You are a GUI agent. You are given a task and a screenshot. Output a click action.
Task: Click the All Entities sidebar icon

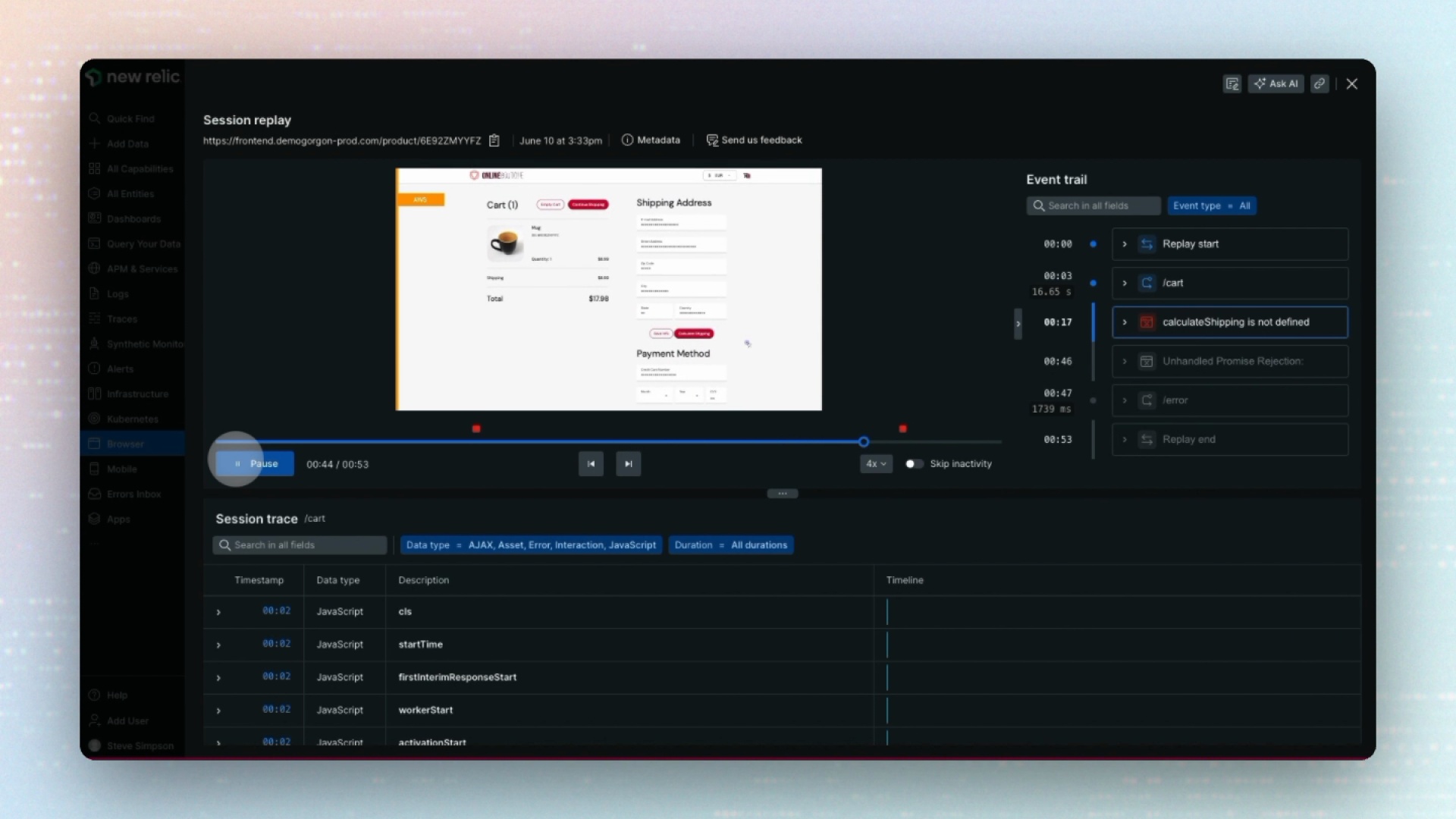click(94, 194)
